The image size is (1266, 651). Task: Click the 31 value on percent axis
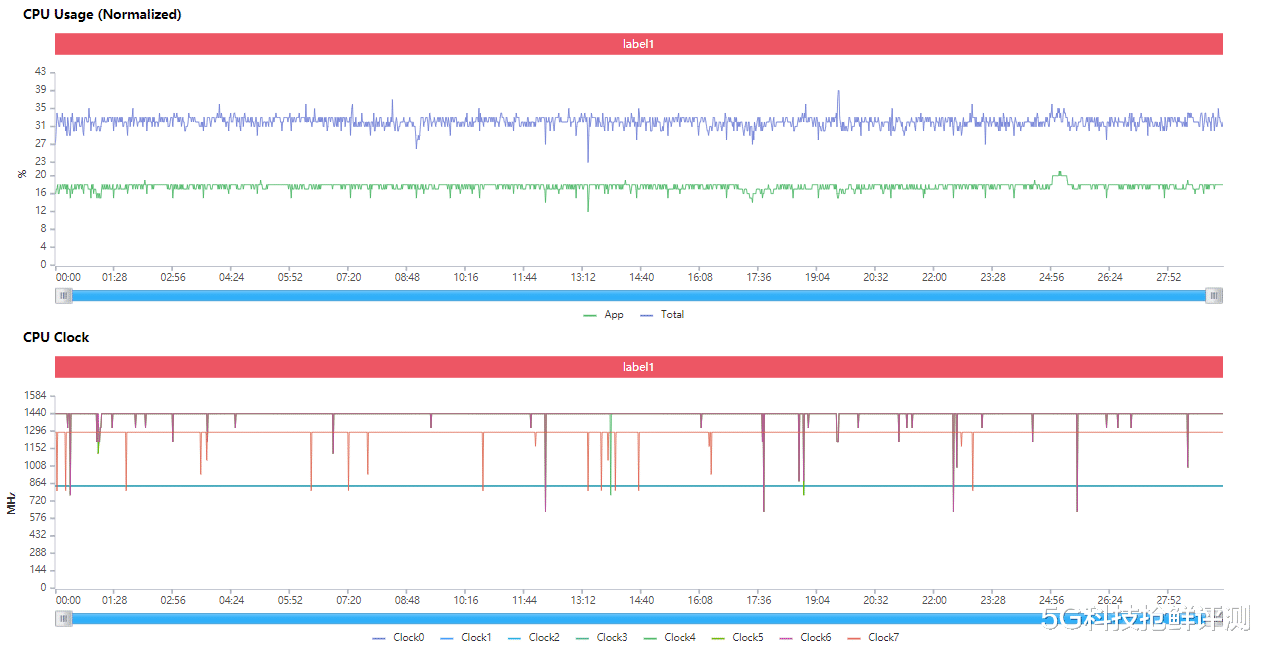click(x=40, y=125)
